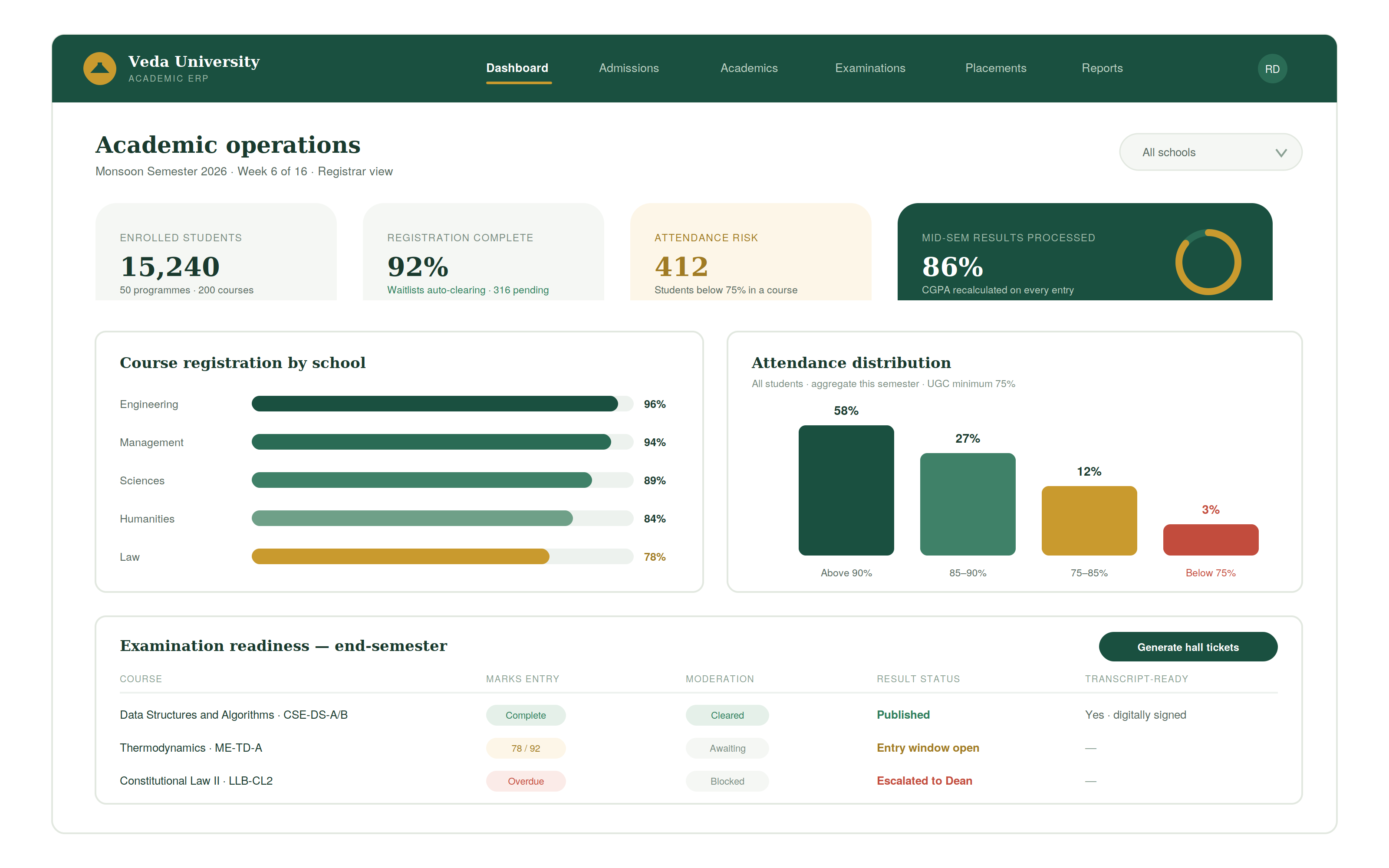Click the Blocked moderation badge
This screenshot has height=868, width=1389.
[727, 781]
